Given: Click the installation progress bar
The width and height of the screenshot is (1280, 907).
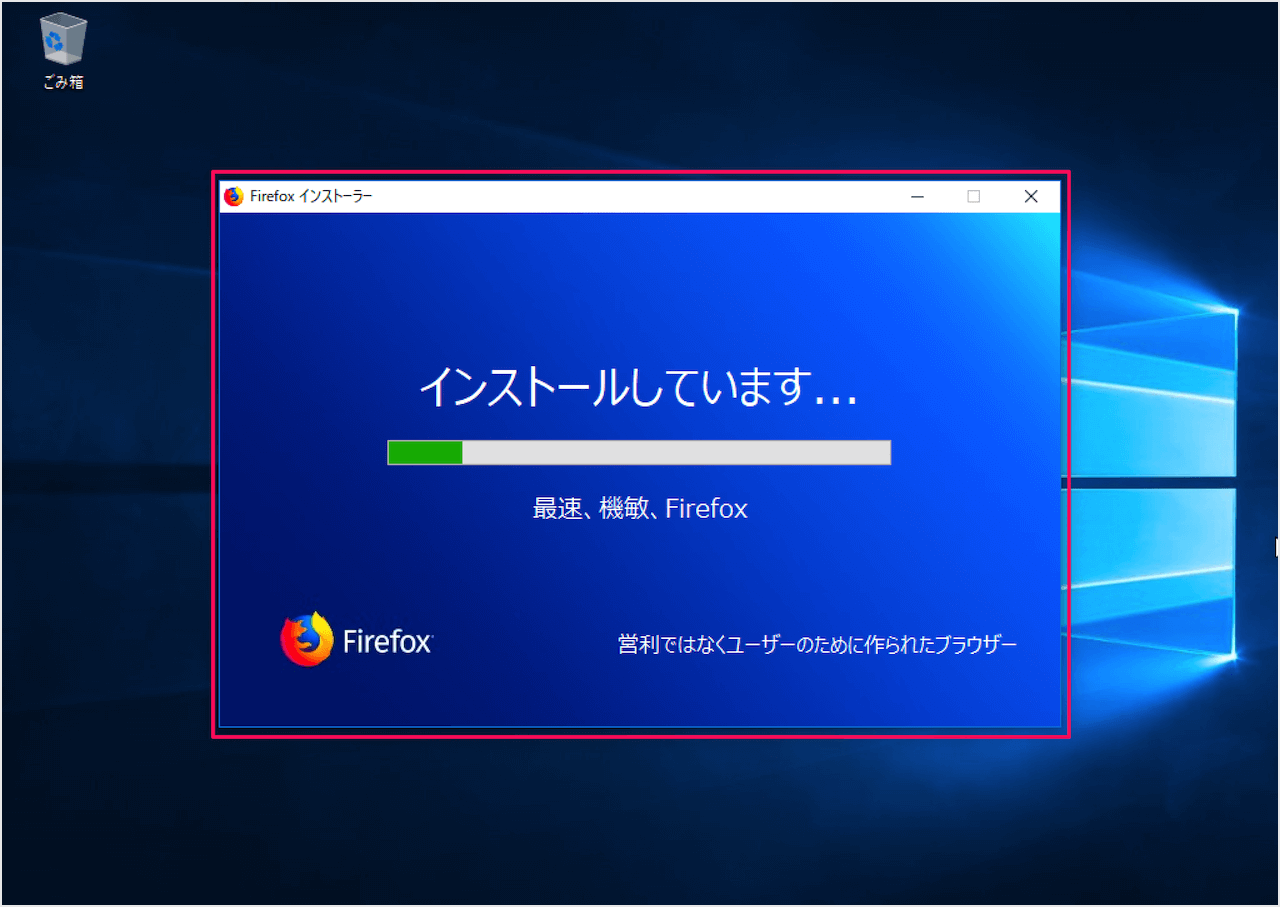Looking at the screenshot, I should tap(639, 452).
